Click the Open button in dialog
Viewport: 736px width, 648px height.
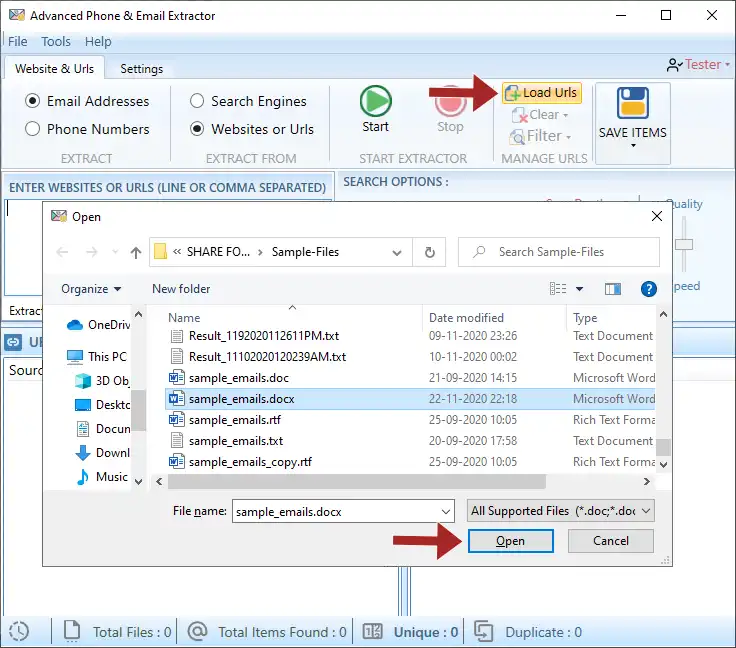(511, 541)
